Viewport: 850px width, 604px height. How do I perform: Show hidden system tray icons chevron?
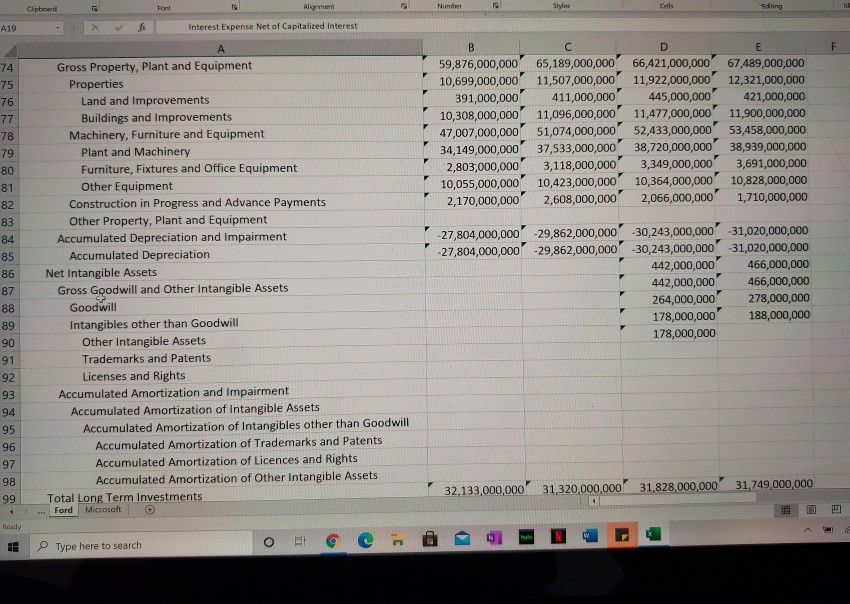pyautogui.click(x=808, y=530)
